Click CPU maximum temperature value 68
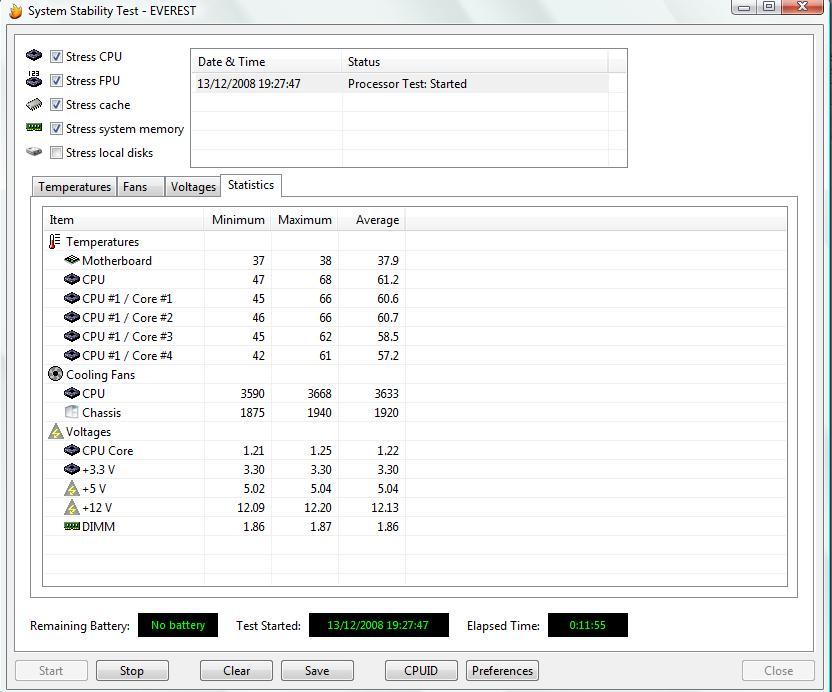This screenshot has width=832, height=692. [325, 280]
